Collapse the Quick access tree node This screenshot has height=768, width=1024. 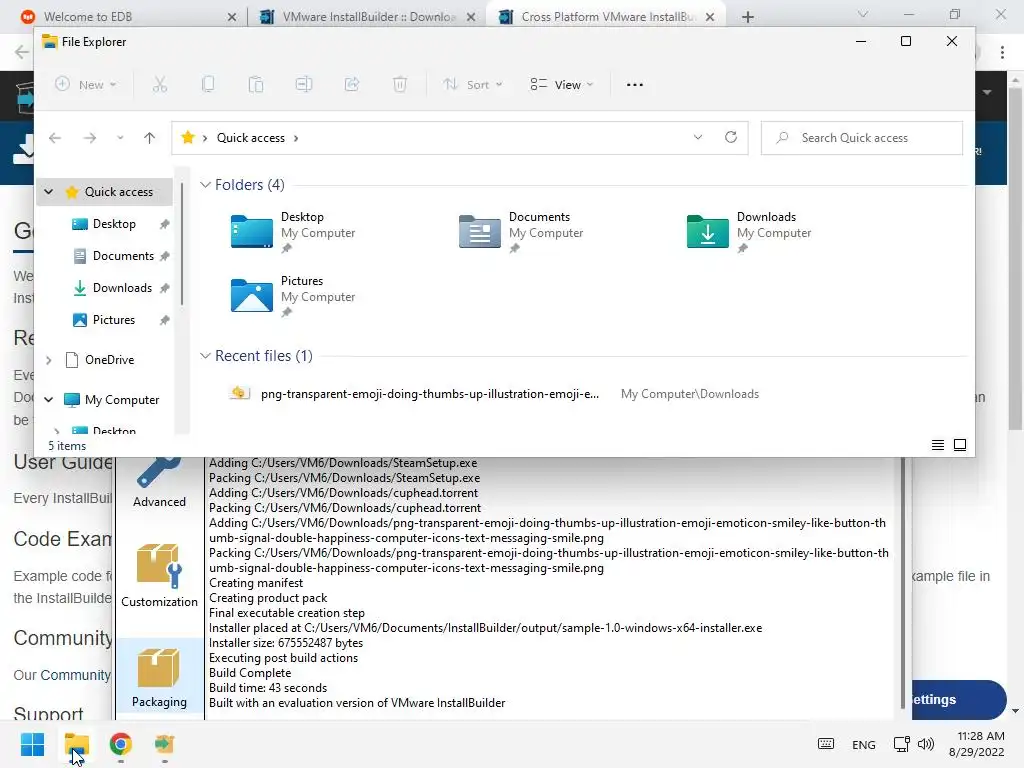pos(48,191)
